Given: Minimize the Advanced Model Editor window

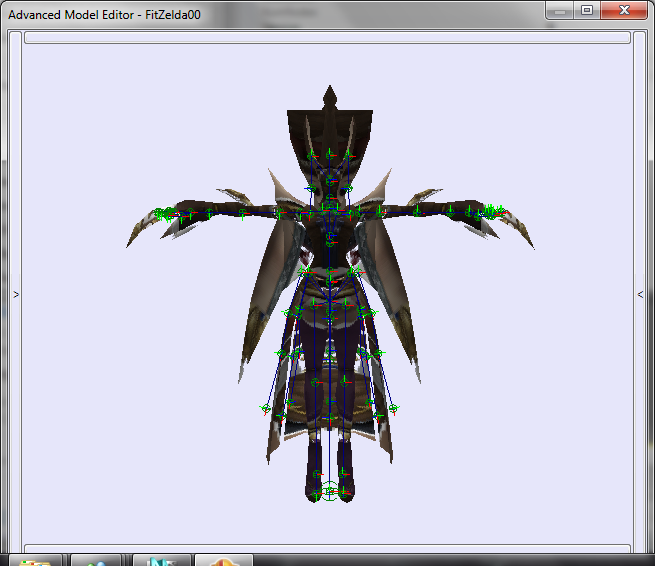Looking at the screenshot, I should [x=560, y=11].
